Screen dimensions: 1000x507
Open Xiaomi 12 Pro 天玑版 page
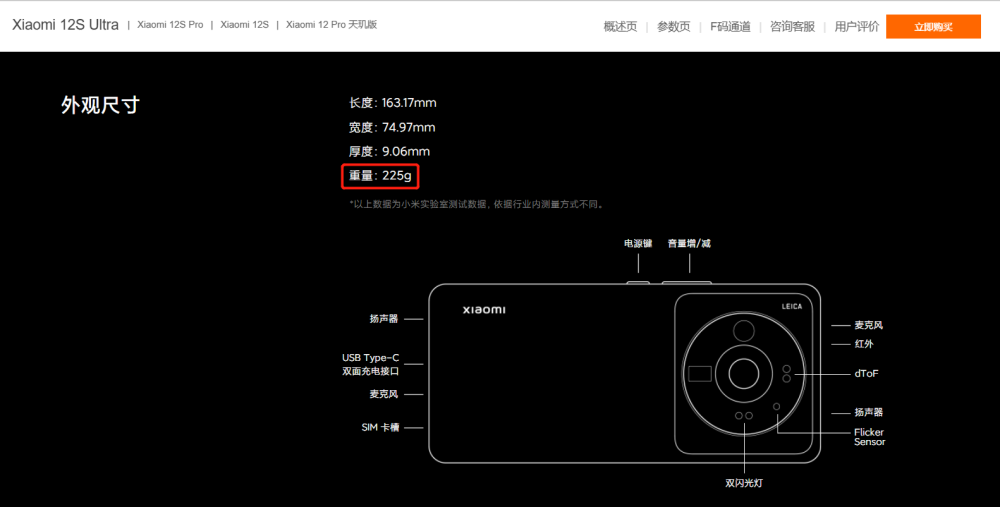pos(332,25)
